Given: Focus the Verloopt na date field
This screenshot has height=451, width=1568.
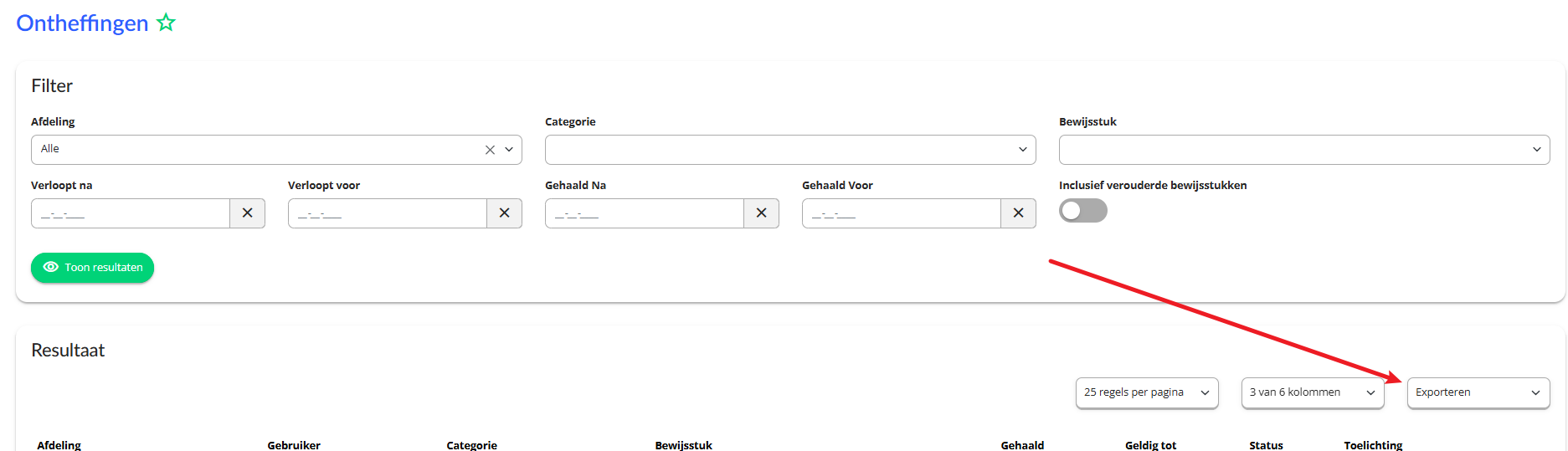Looking at the screenshot, I should click(x=131, y=213).
